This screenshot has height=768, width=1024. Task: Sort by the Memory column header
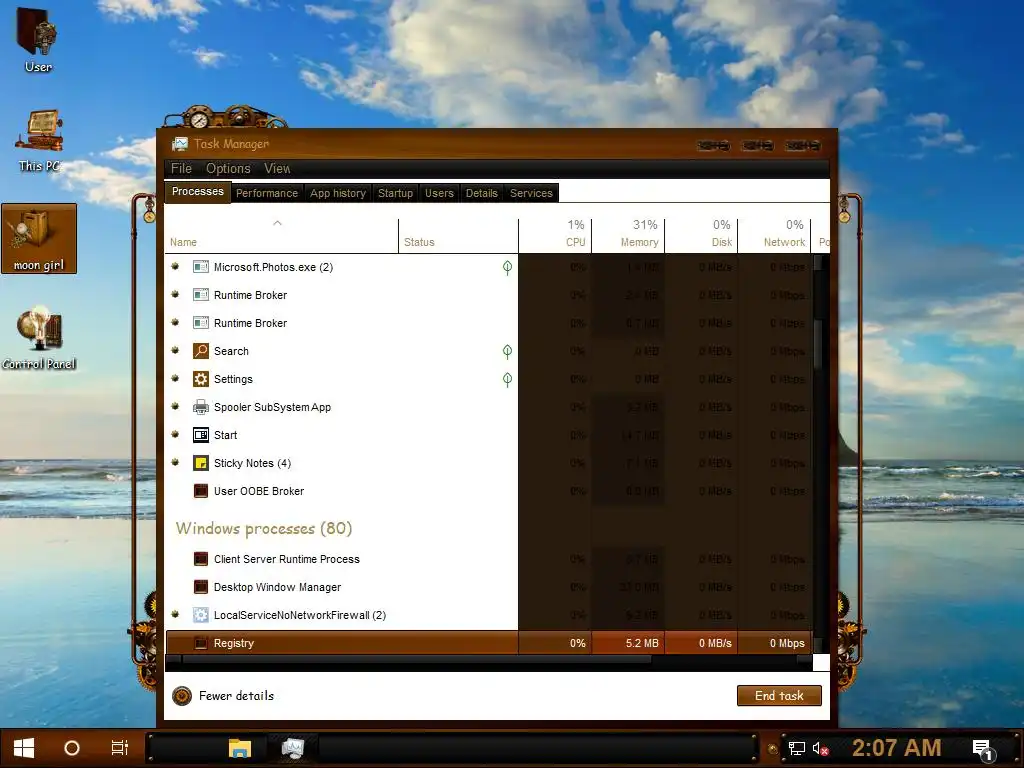(x=628, y=235)
